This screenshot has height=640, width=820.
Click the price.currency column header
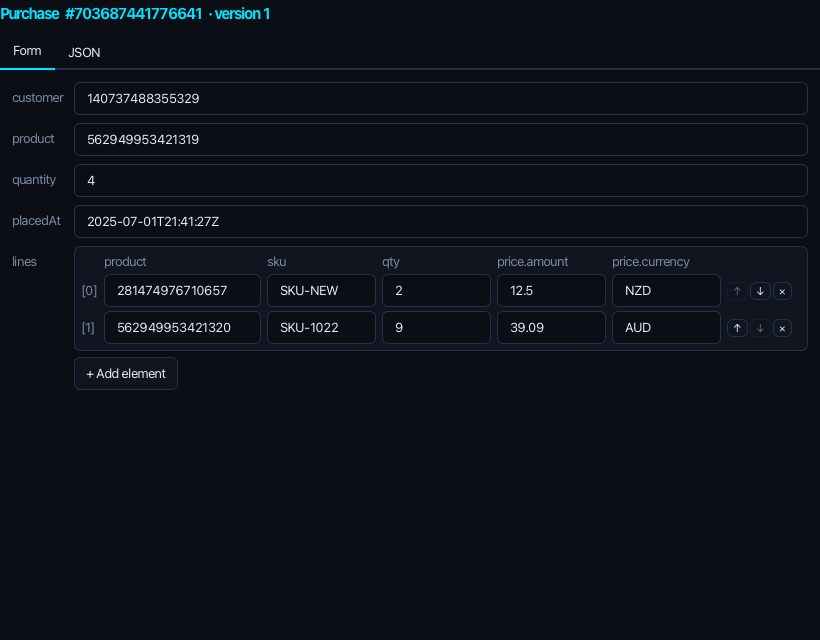[x=651, y=261]
